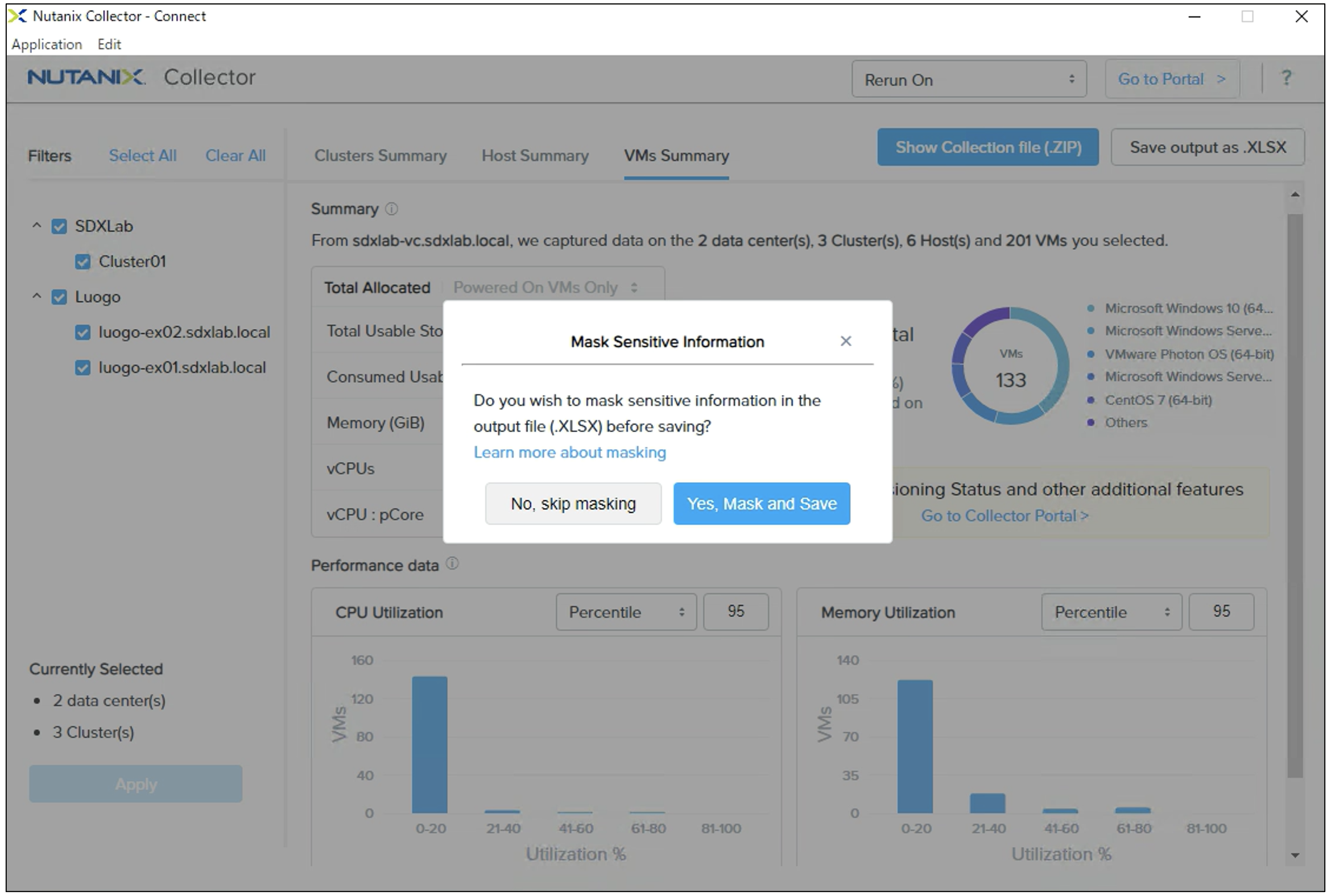This screenshot has height=896, width=1331.
Task: Click Yes, Mask and Save button
Action: point(762,503)
